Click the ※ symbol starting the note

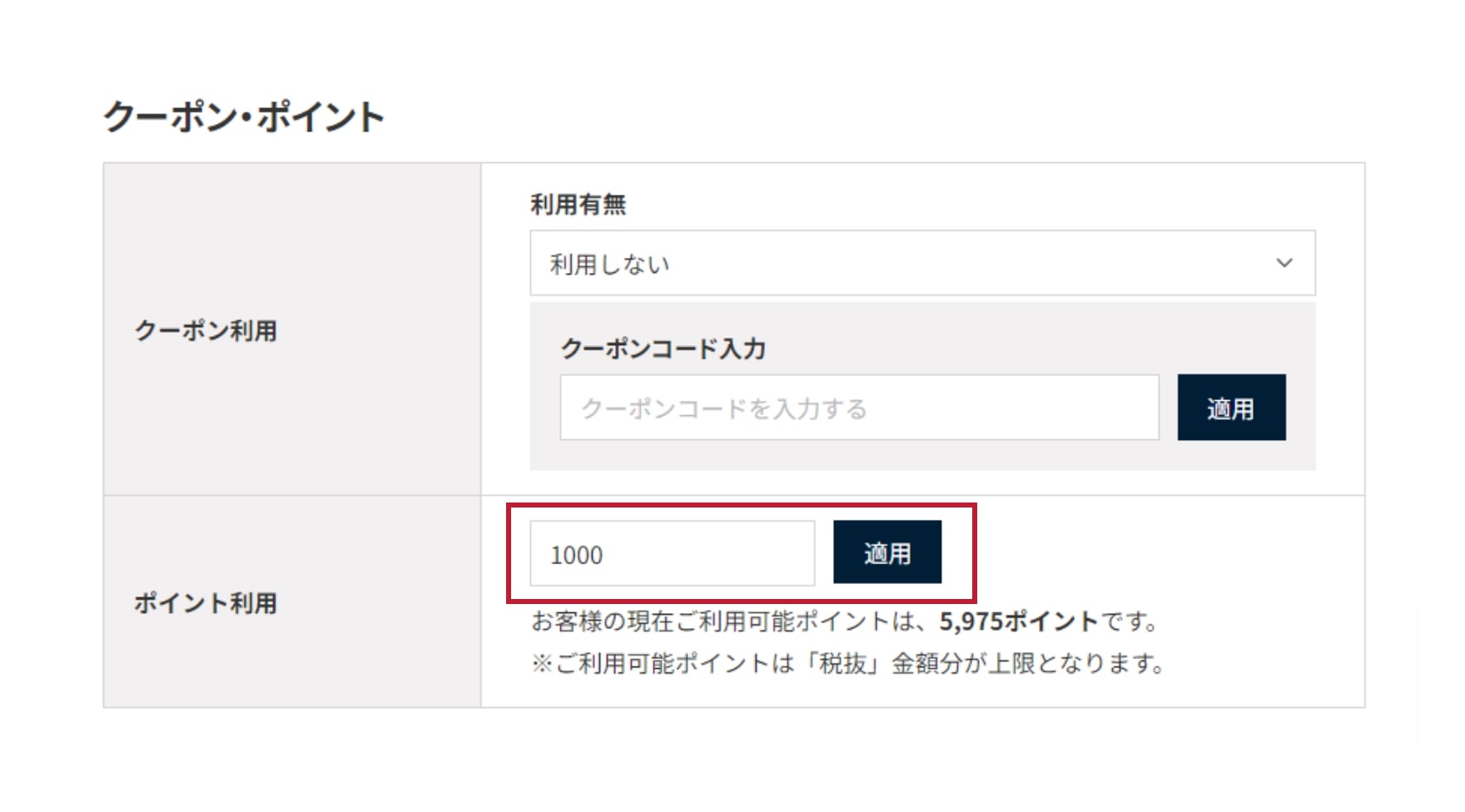coord(542,664)
